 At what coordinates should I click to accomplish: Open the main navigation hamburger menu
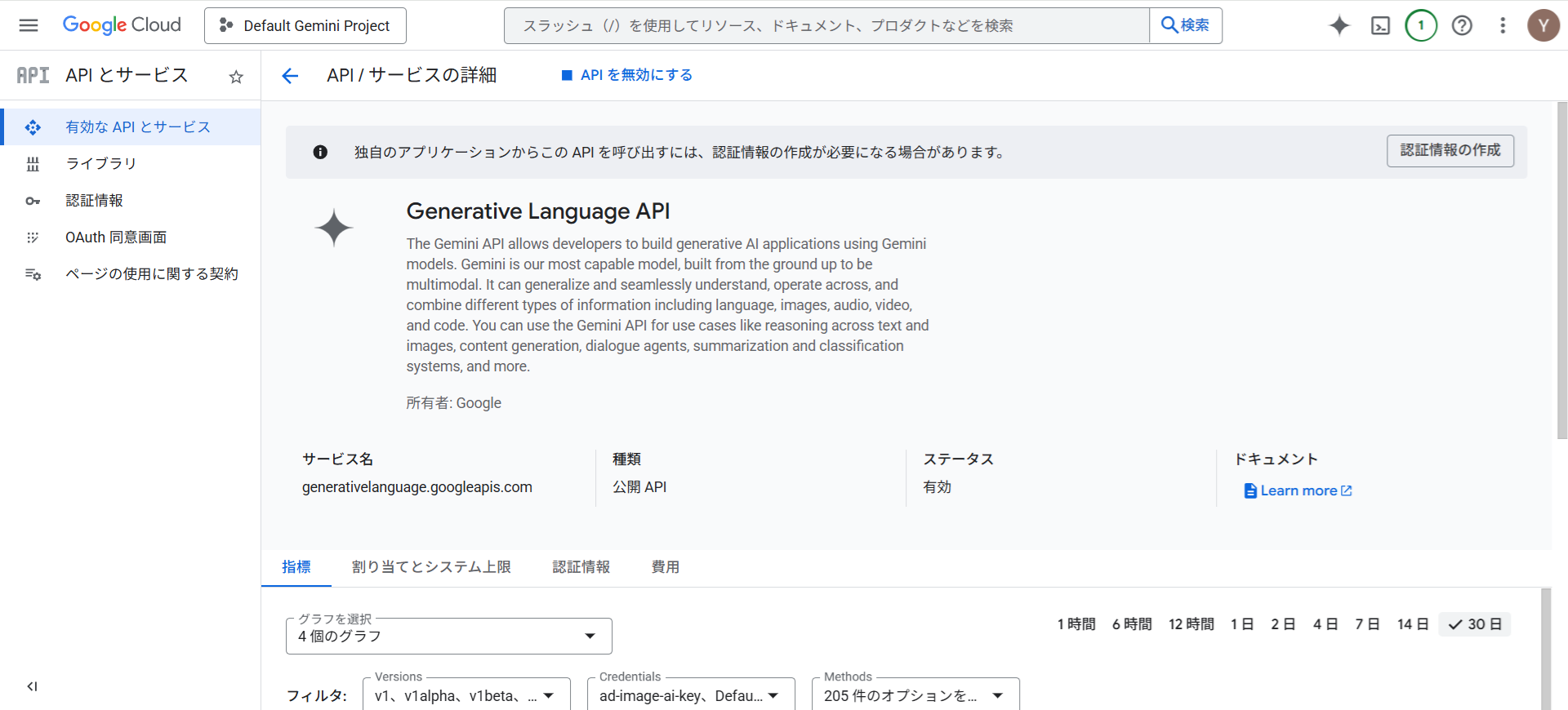tap(29, 25)
